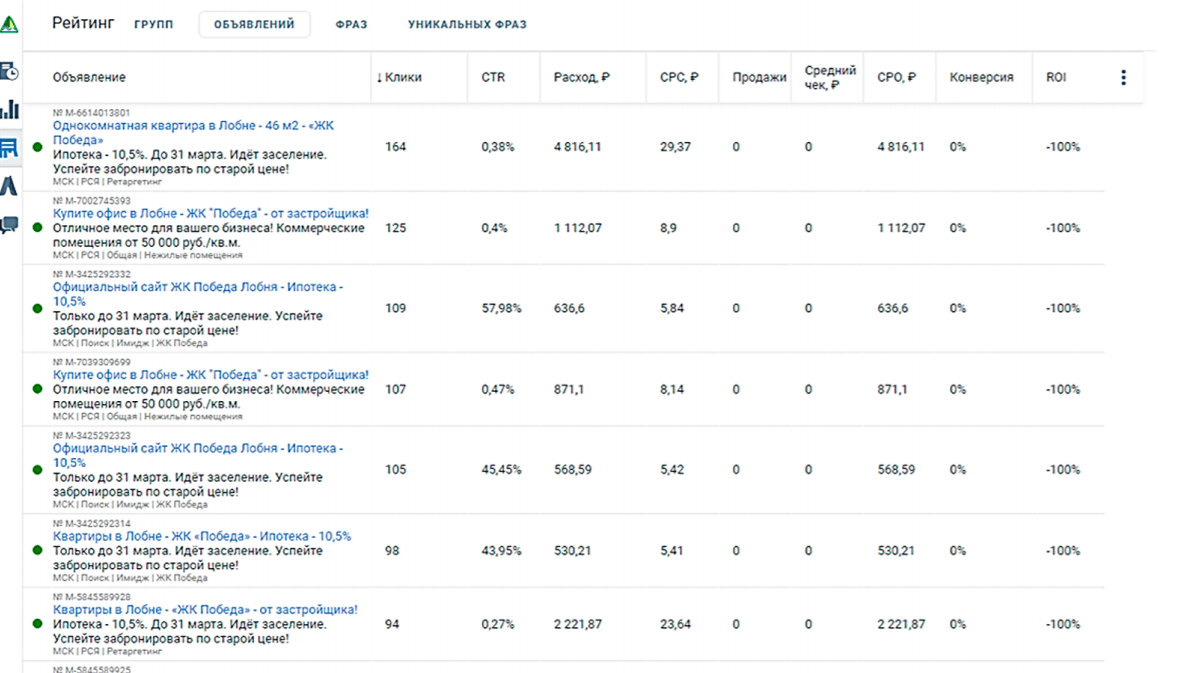Click the ROI column header
The height and width of the screenshot is (673, 1191).
[x=1056, y=77]
